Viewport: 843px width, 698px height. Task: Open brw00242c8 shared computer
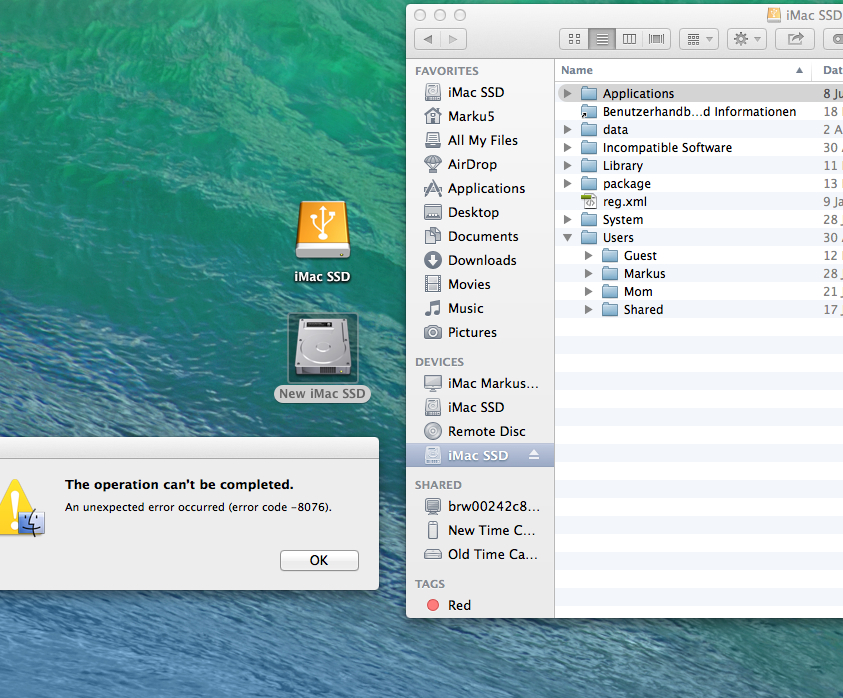480,506
